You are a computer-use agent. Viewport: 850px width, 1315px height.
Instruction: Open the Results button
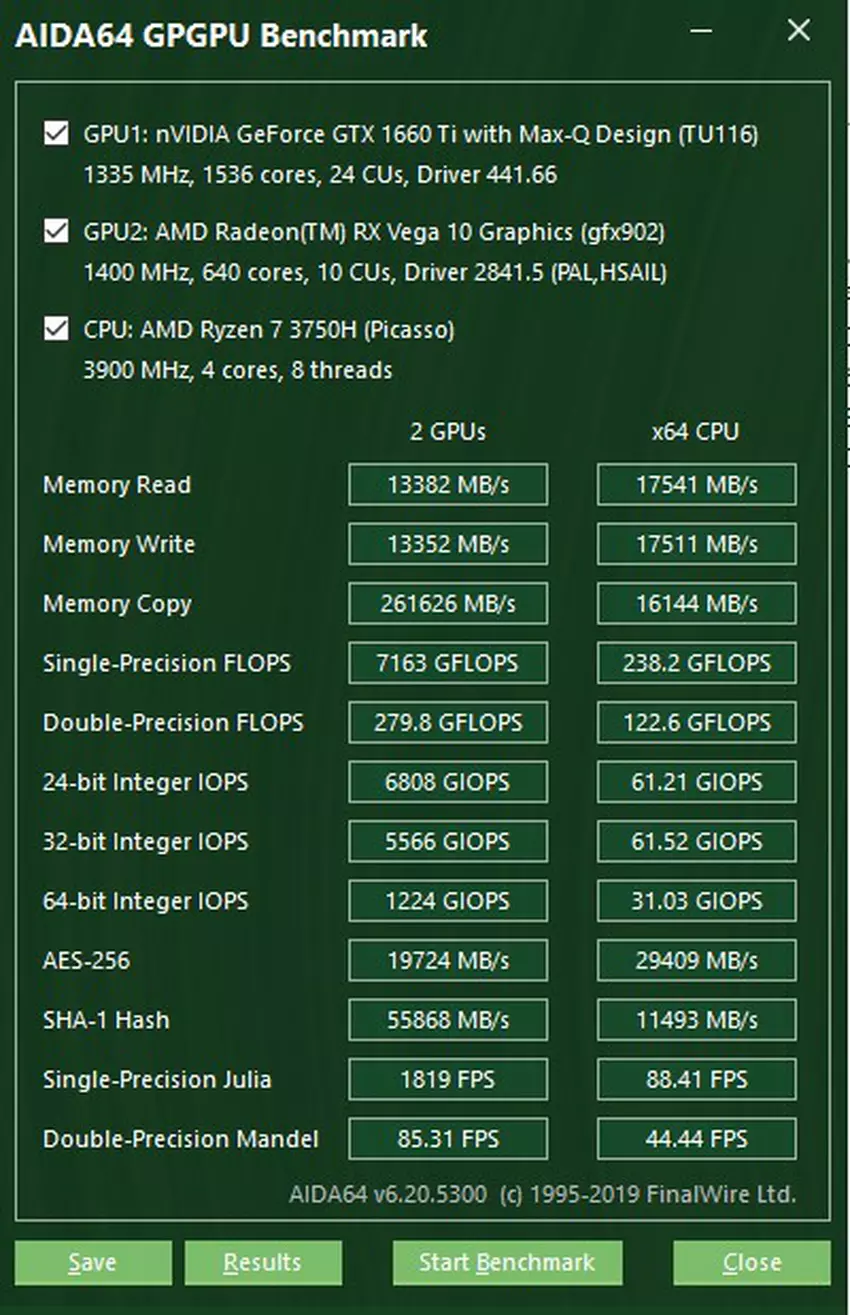[263, 1262]
